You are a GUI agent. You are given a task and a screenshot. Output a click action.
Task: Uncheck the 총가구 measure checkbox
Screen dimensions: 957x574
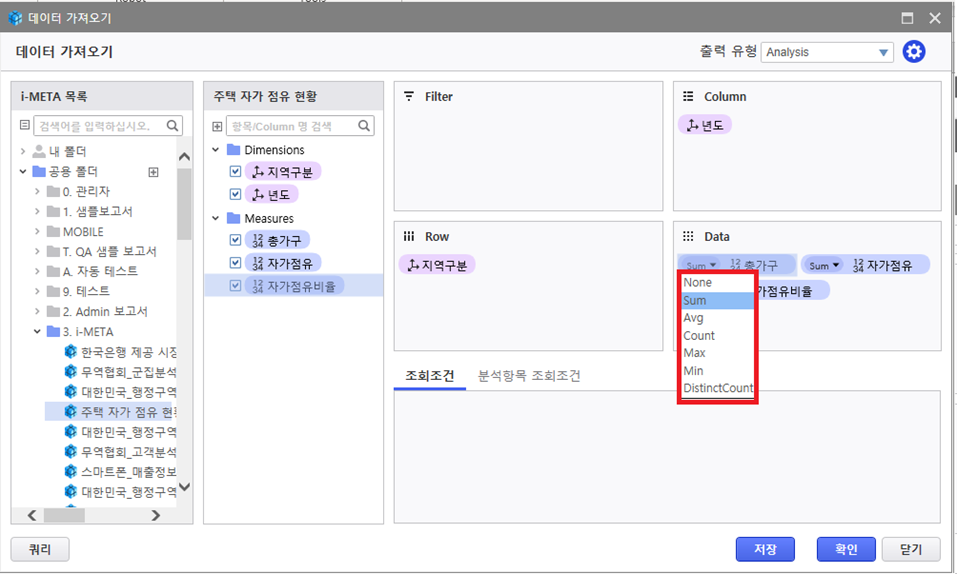pos(235,240)
